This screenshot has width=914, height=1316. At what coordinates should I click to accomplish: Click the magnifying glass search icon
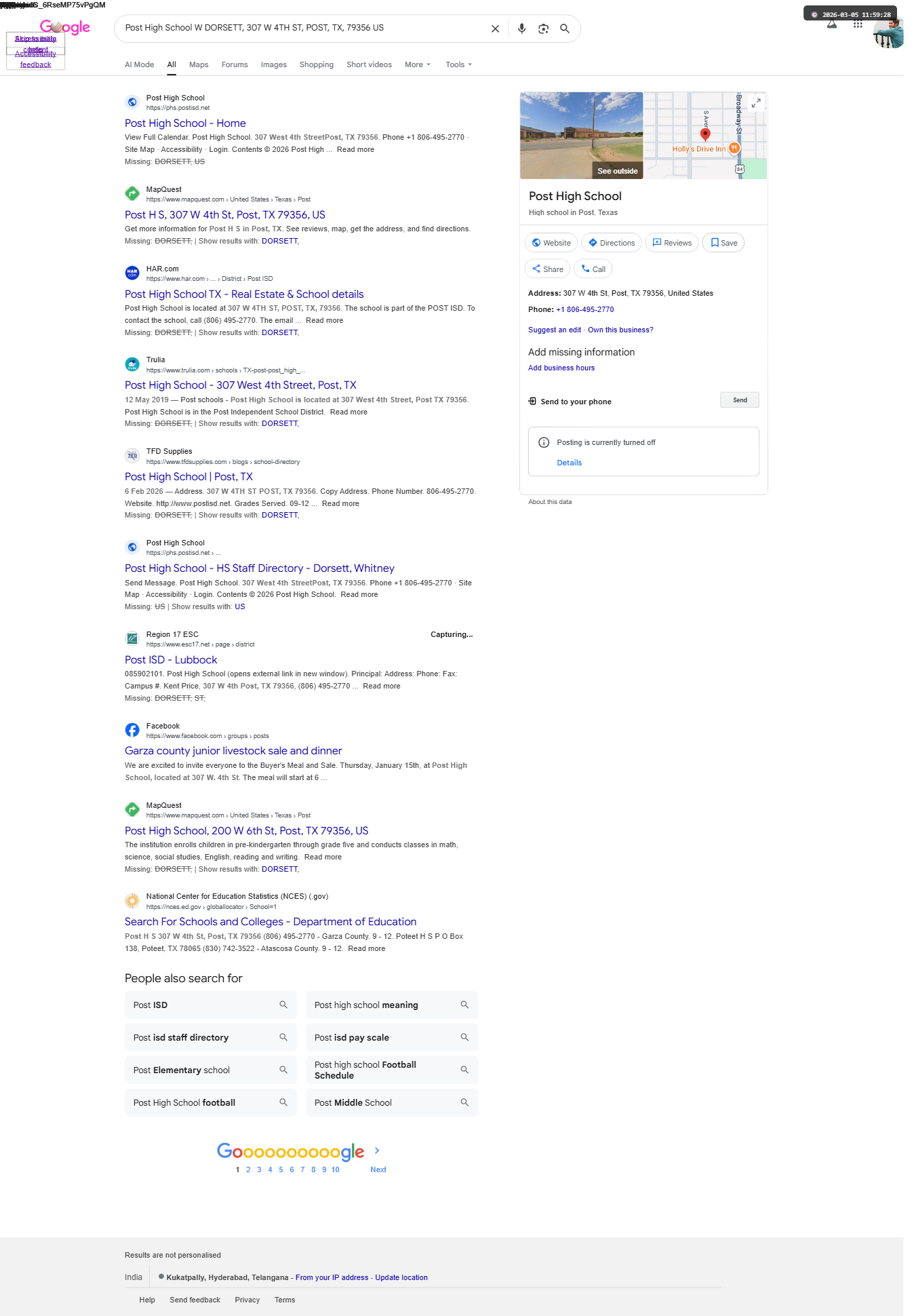pyautogui.click(x=565, y=28)
